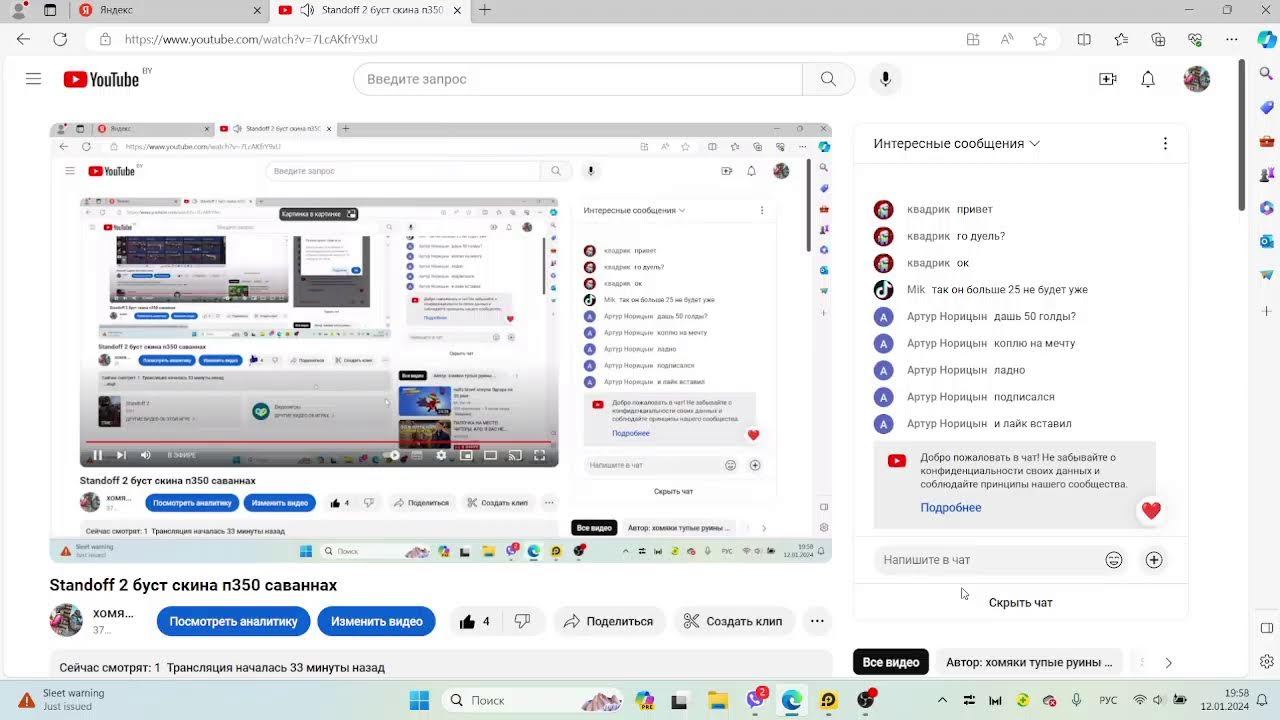This screenshot has height=720, width=1280.
Task: Open Edge browser essentials
Action: click(x=1195, y=39)
